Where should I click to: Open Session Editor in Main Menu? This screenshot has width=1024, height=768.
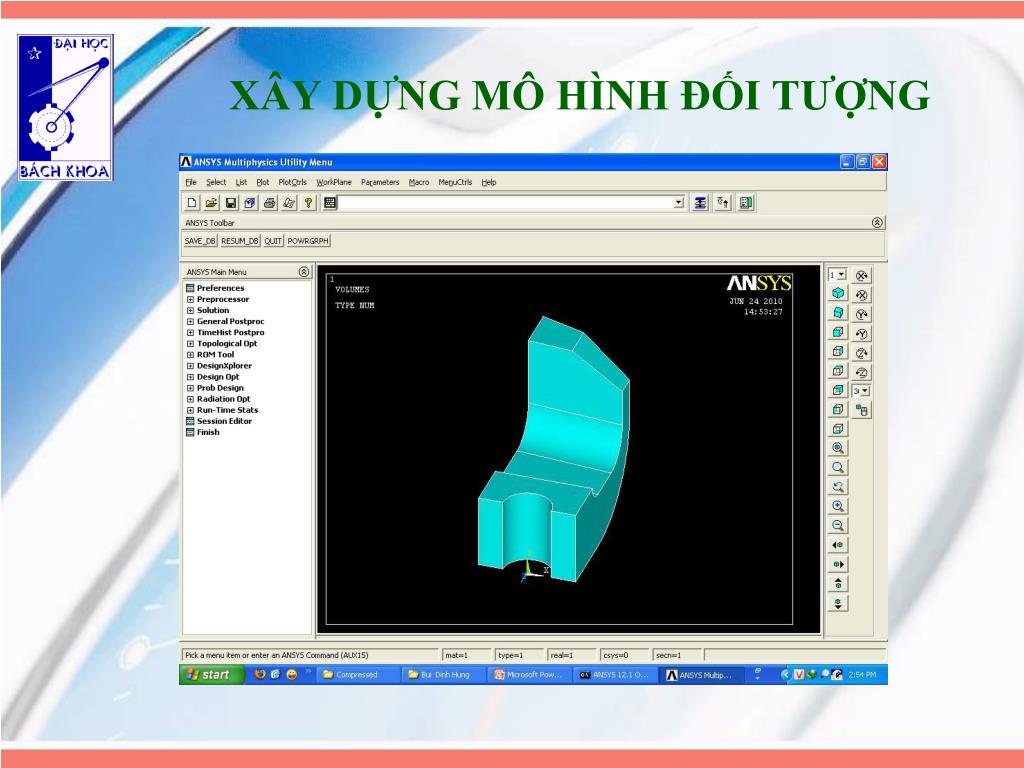[224, 421]
